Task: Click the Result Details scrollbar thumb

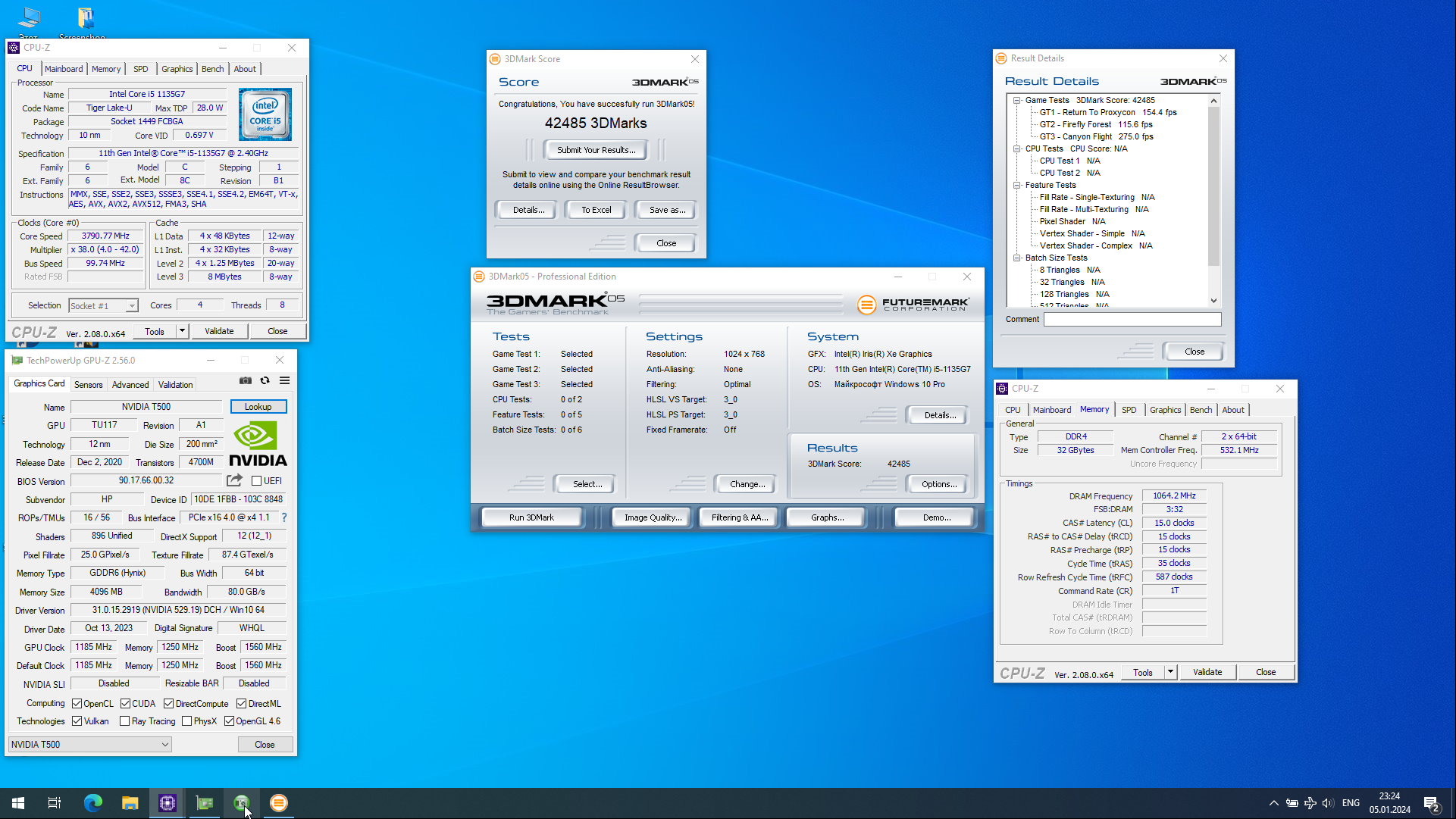Action: pos(1213,186)
